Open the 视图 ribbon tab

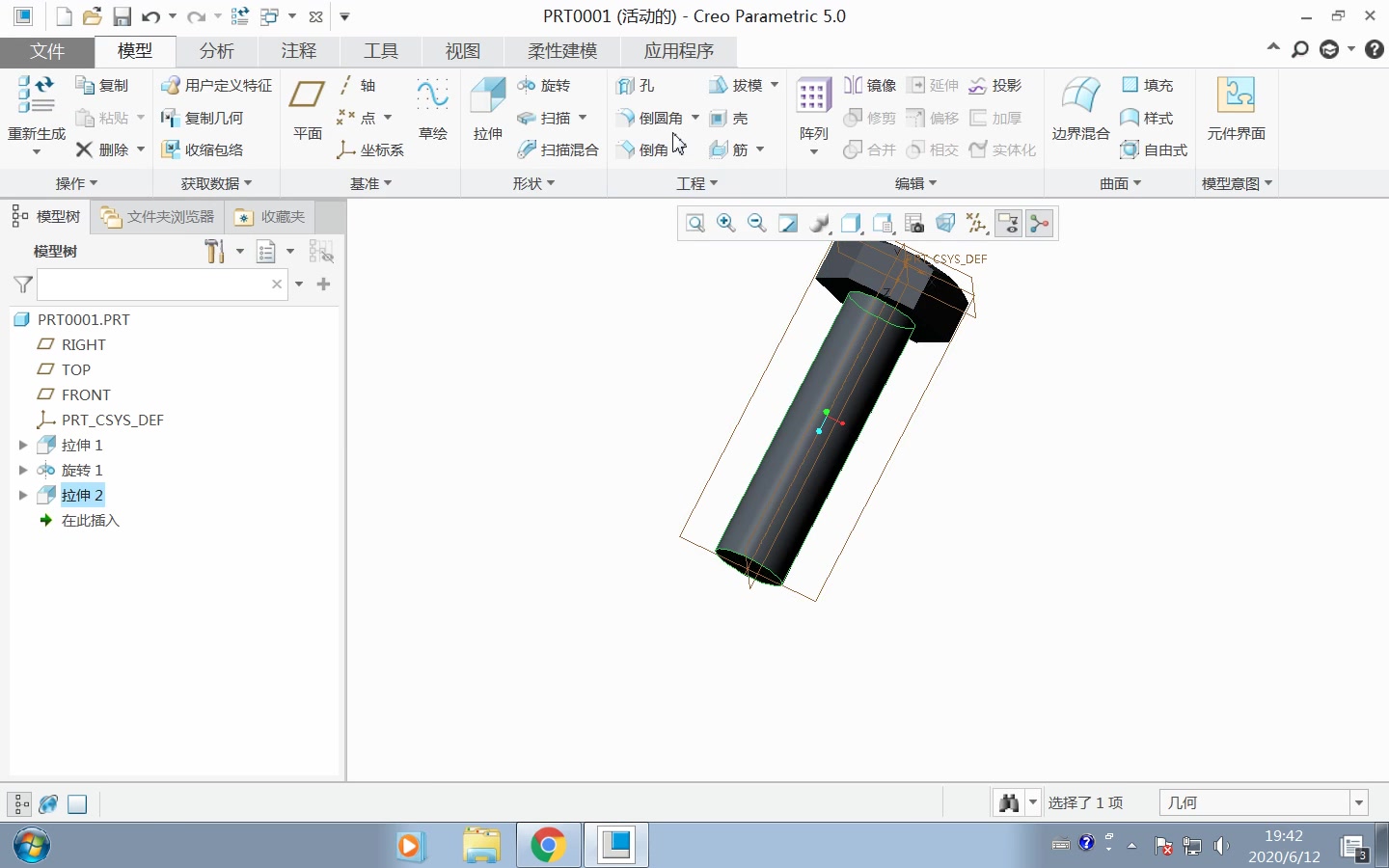coord(463,51)
